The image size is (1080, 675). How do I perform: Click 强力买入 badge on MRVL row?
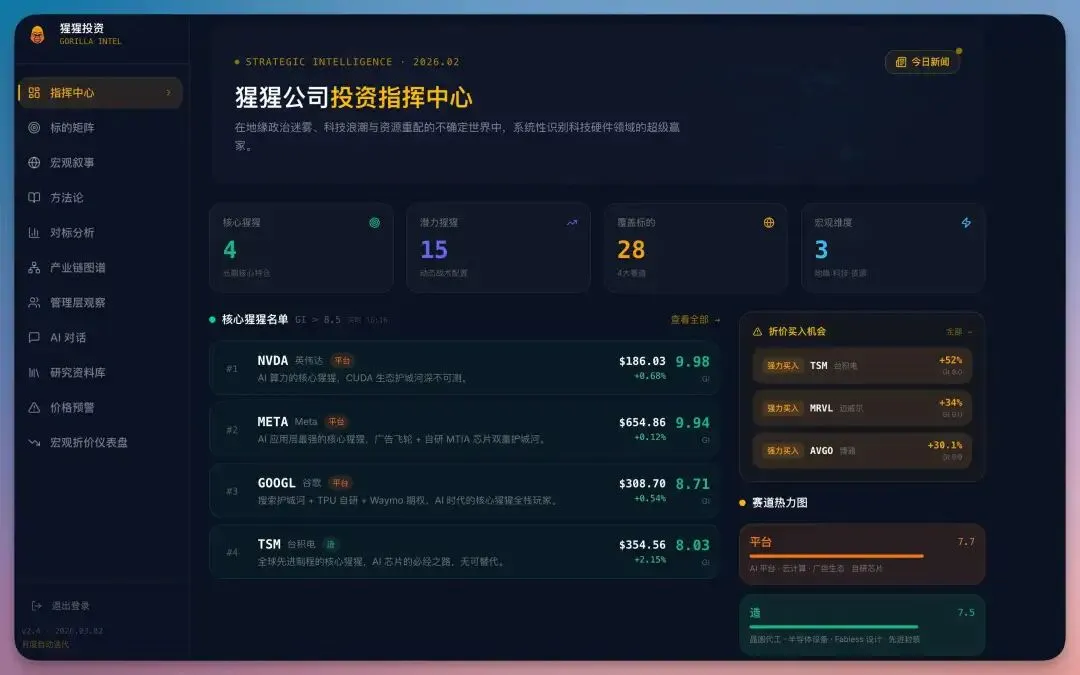(782, 408)
